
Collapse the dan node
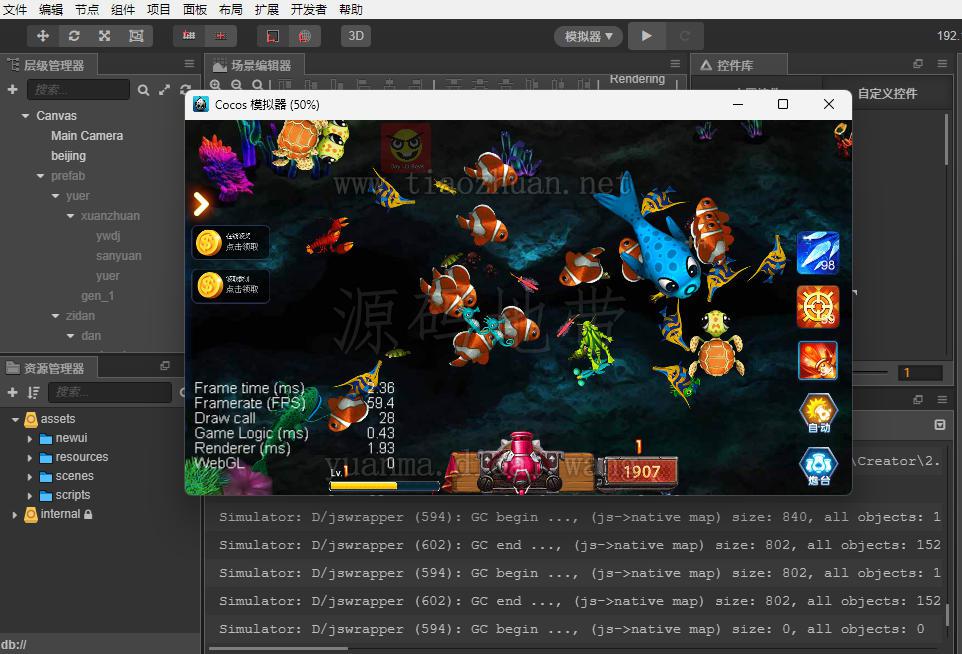(x=71, y=336)
